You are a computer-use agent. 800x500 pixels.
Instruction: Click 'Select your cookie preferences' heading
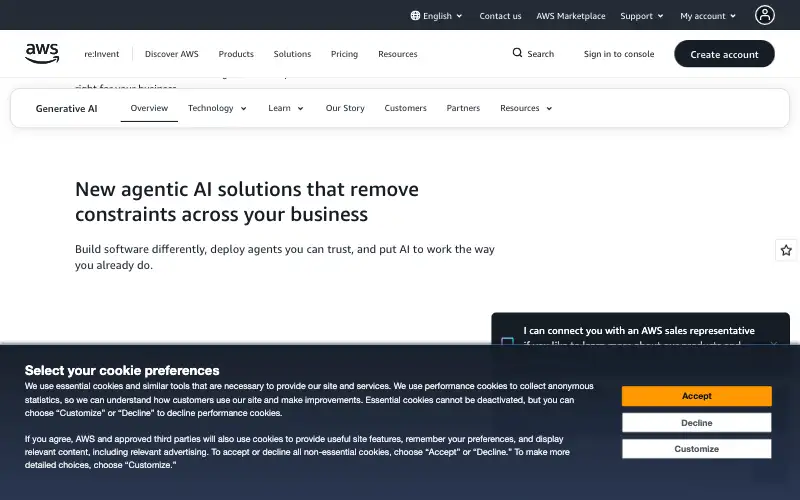pos(122,370)
